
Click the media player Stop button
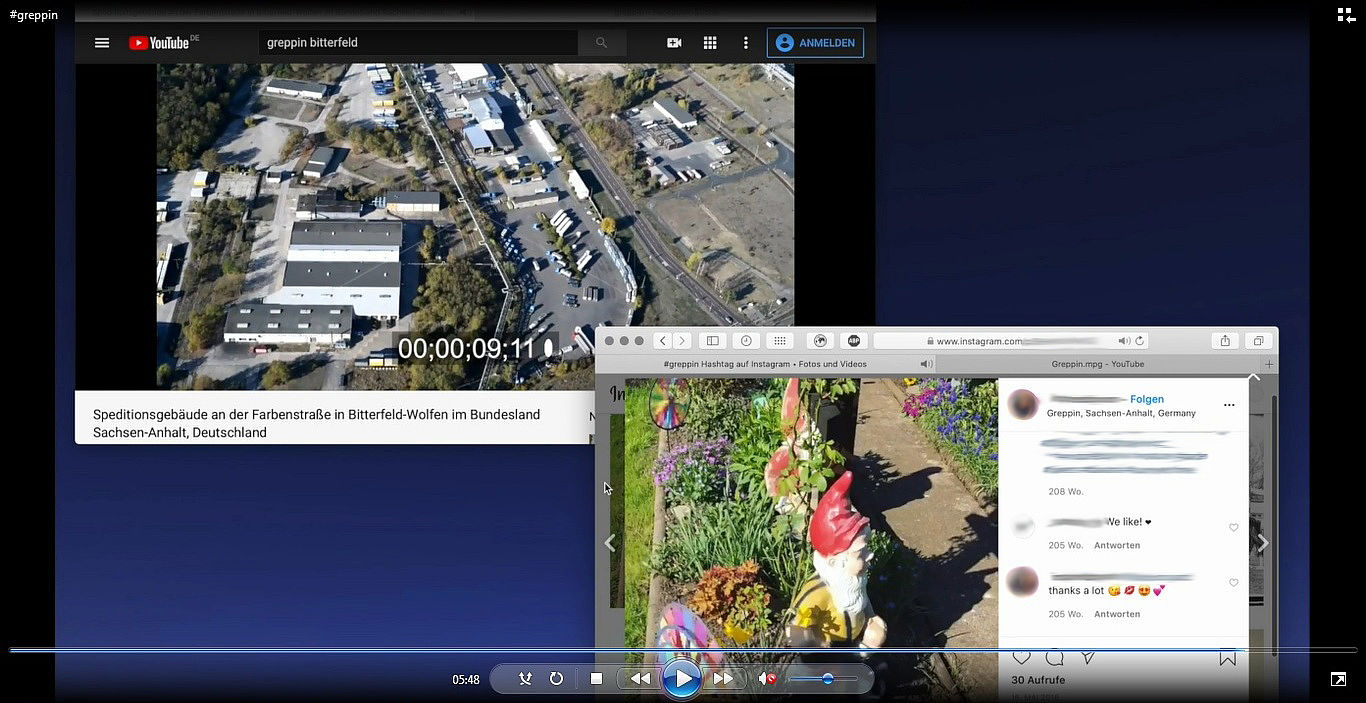click(x=596, y=679)
